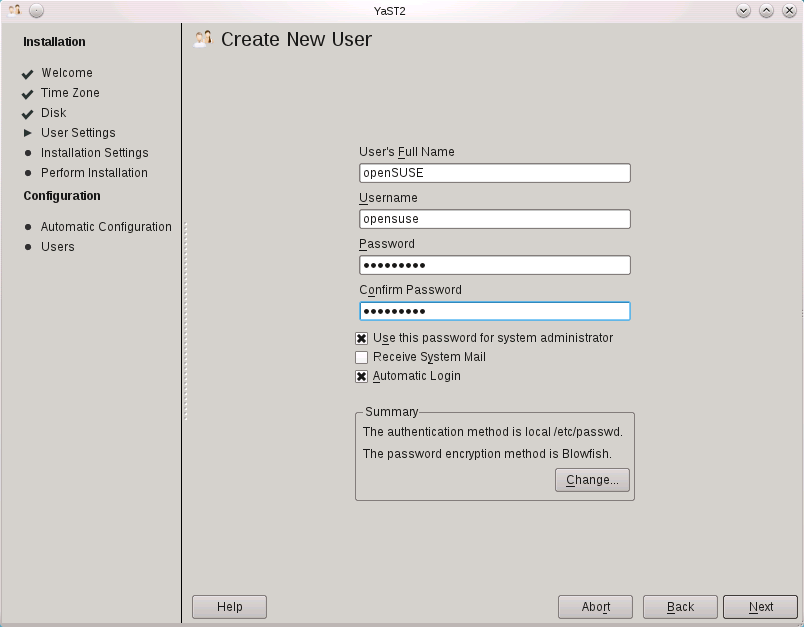Click the down-chevron window control button

[743, 10]
